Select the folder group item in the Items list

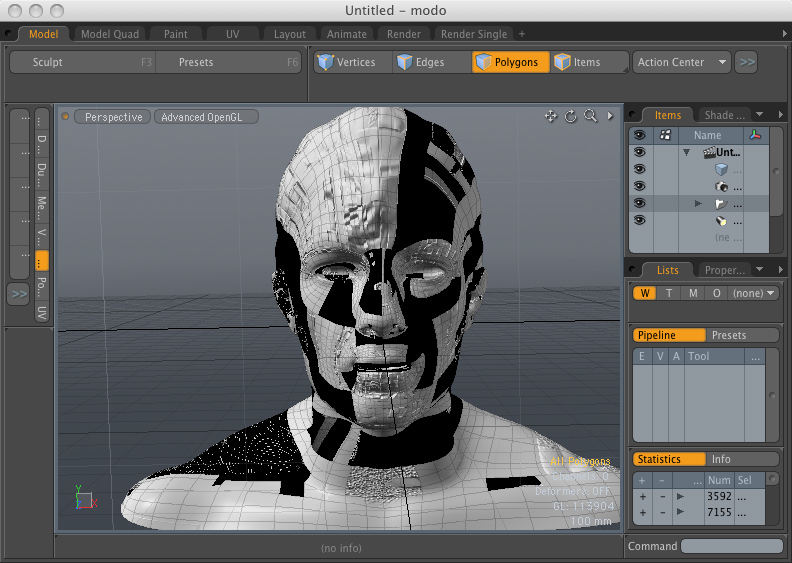(x=721, y=204)
